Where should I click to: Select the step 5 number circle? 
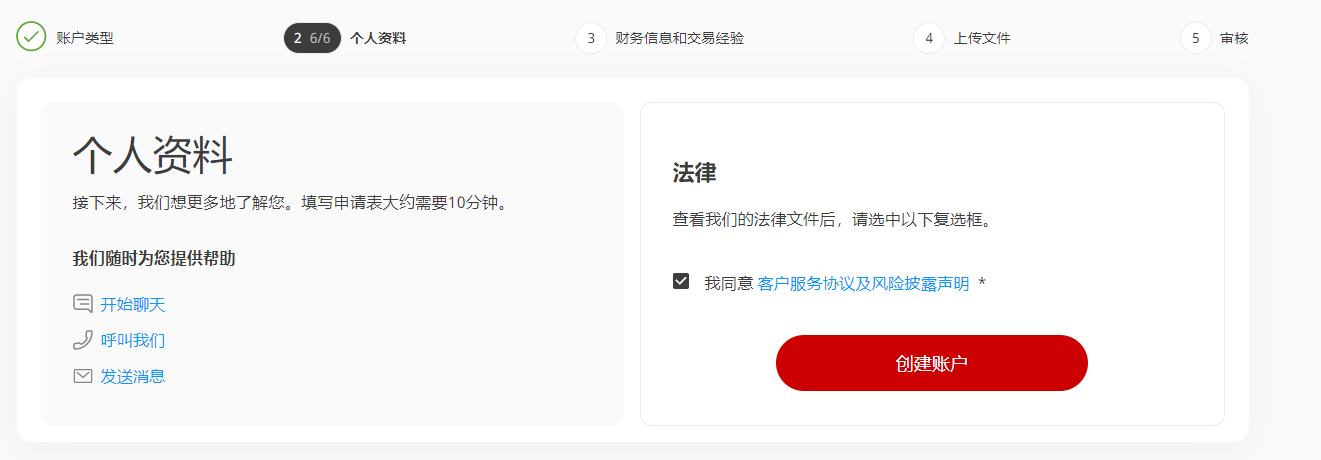tap(1196, 38)
